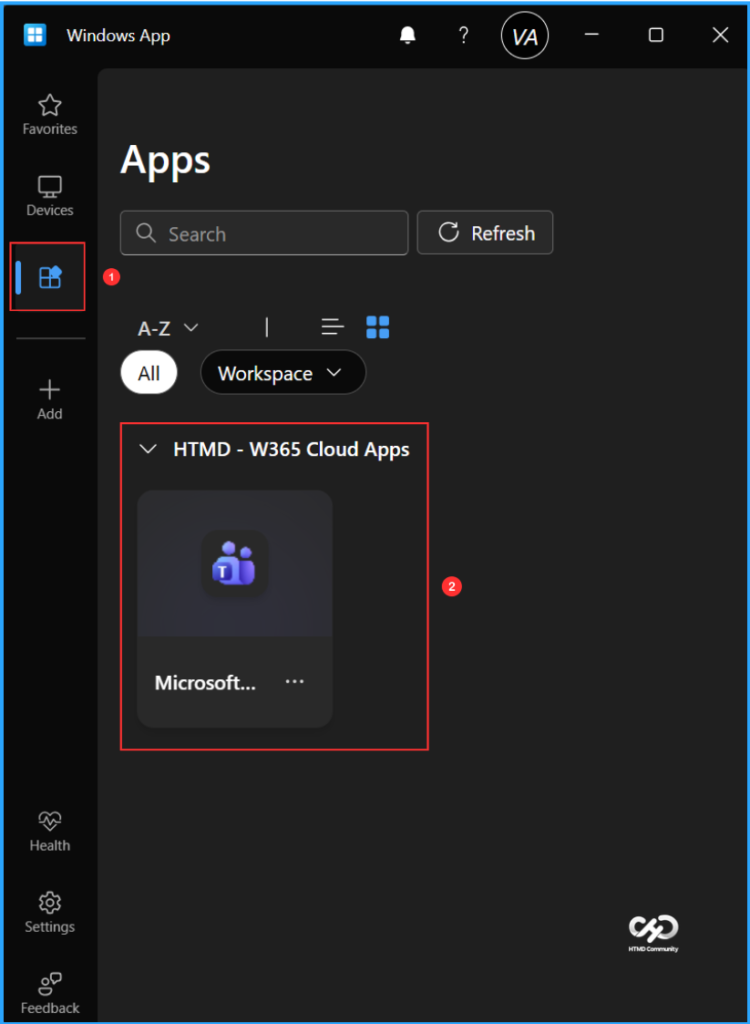Click the help question mark icon

pyautogui.click(x=463, y=35)
